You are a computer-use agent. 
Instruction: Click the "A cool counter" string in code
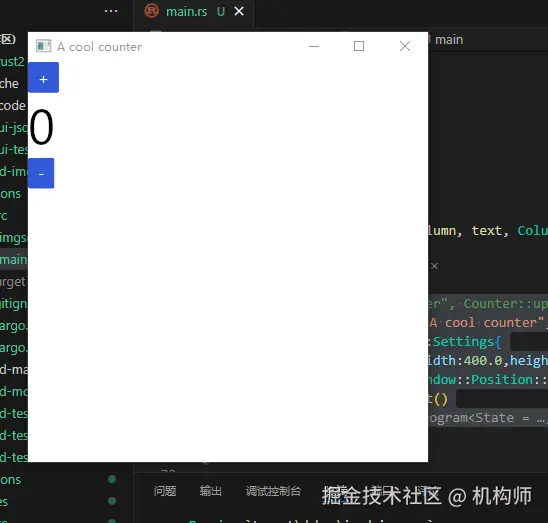[x=486, y=323]
